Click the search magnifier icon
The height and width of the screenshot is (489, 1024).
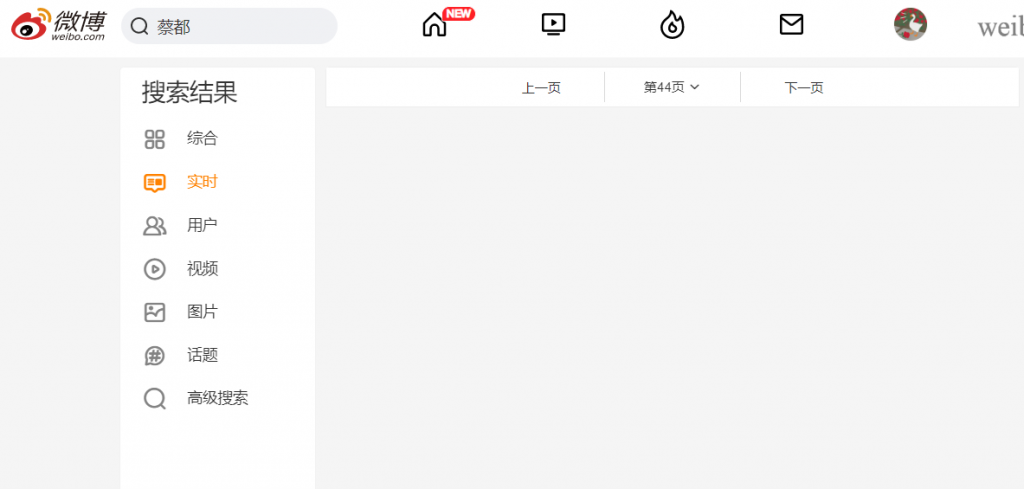point(139,26)
